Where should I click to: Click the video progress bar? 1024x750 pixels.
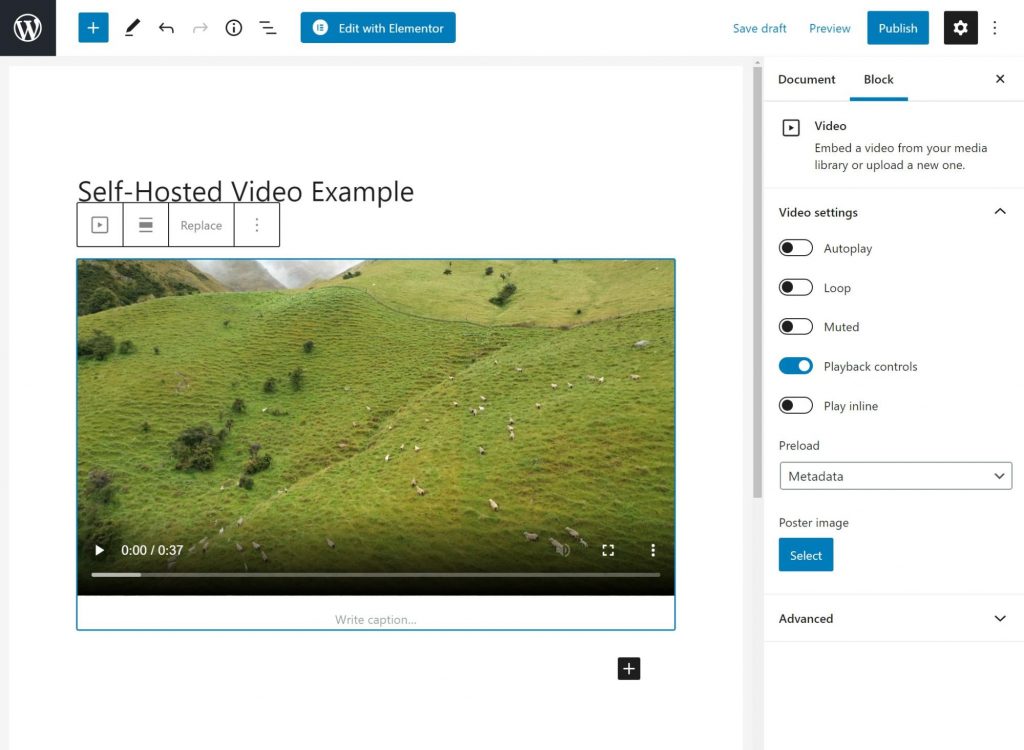[x=375, y=575]
